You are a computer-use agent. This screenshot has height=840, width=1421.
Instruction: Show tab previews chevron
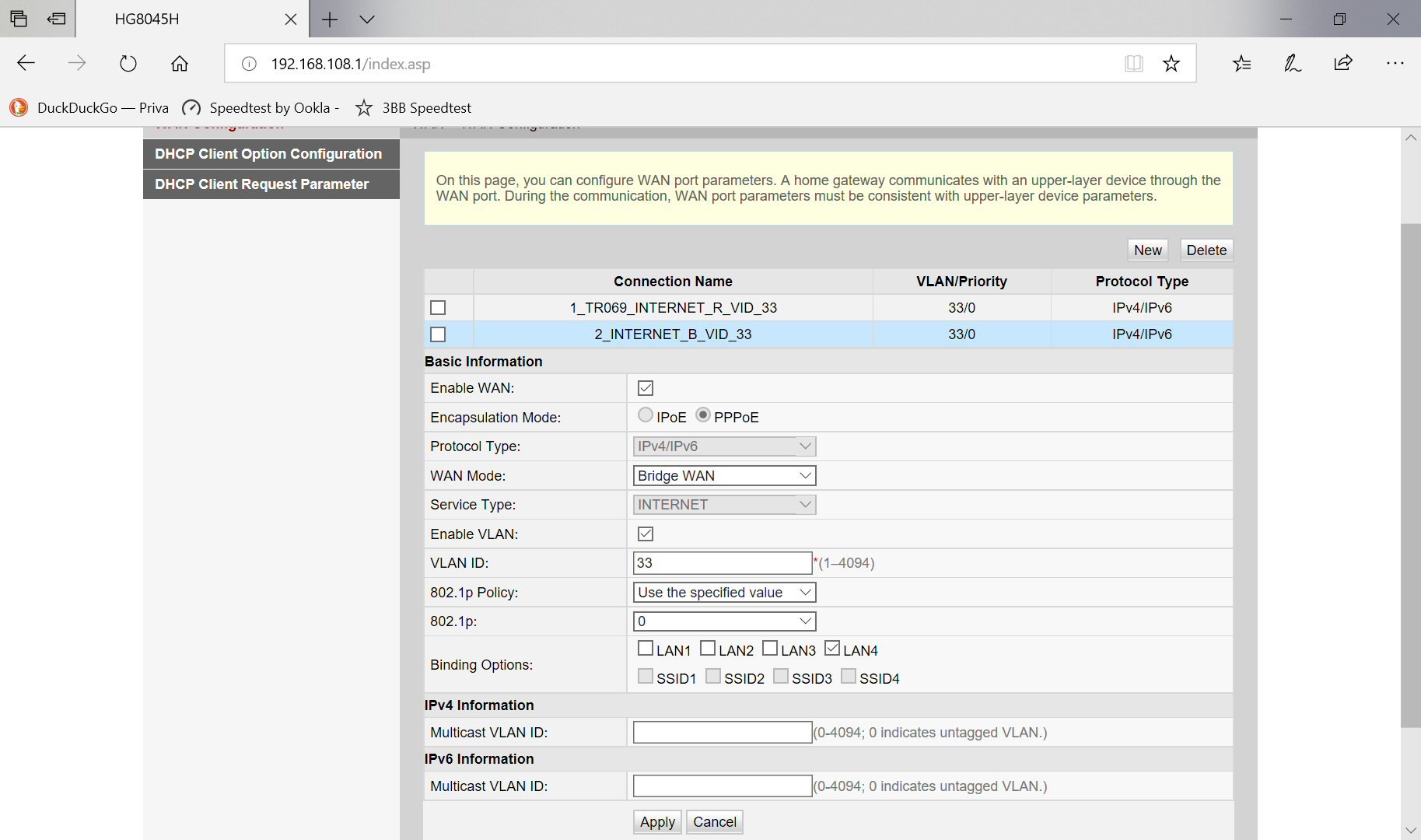[367, 19]
